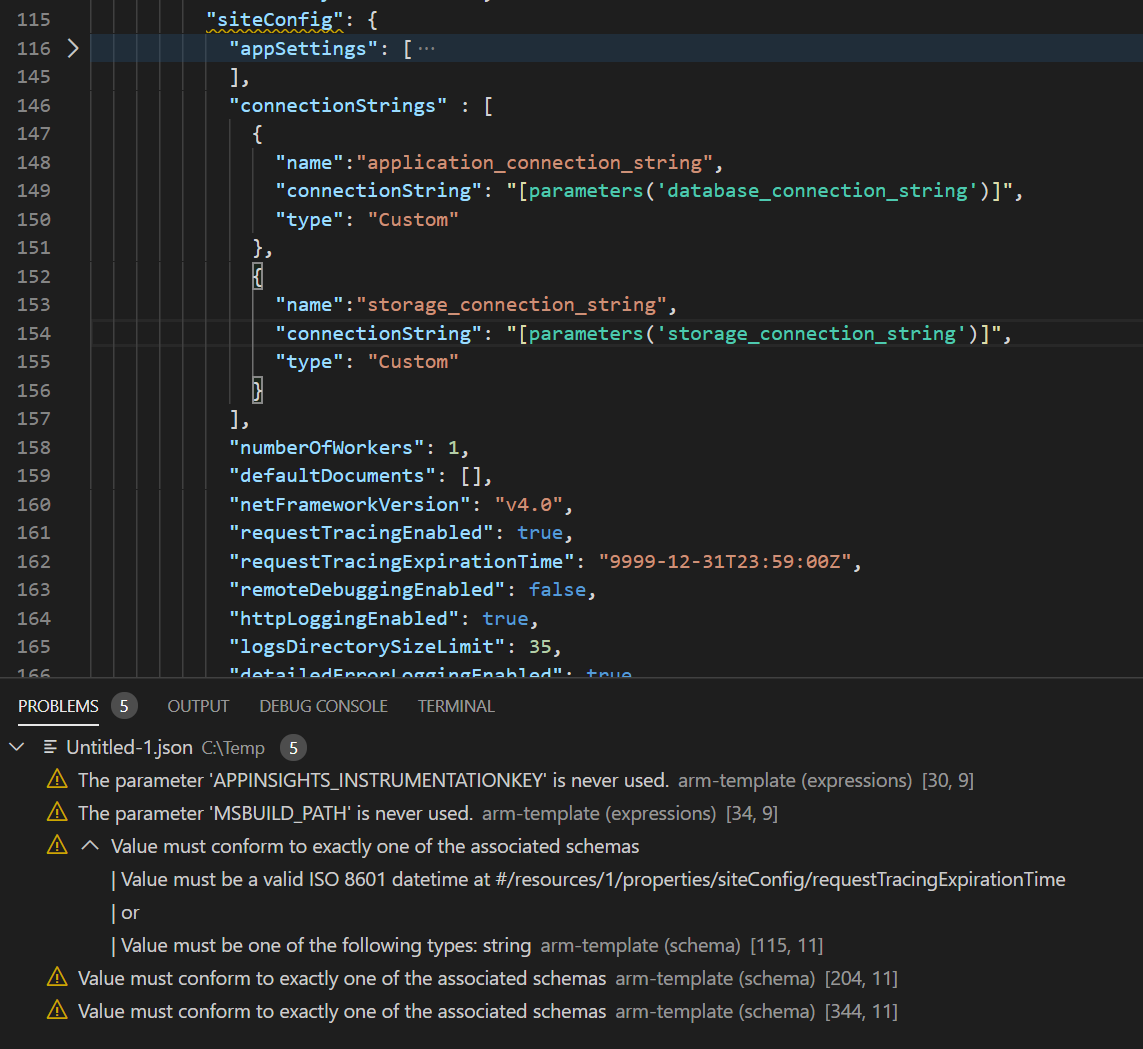Switch to the OUTPUT tab
Image resolution: width=1143 pixels, height=1049 pixels.
point(198,706)
